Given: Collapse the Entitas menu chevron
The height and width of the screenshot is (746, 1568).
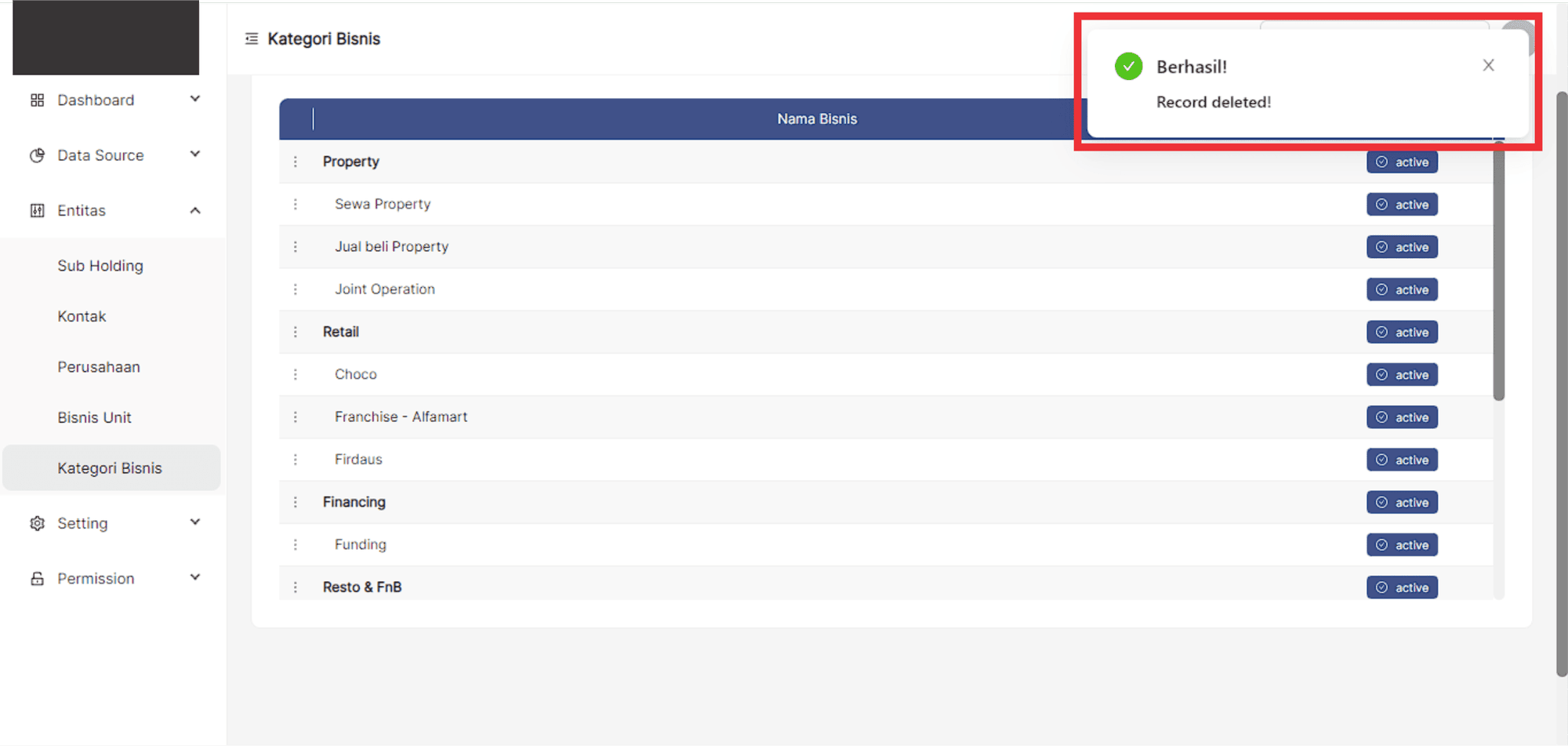Looking at the screenshot, I should pos(195,210).
